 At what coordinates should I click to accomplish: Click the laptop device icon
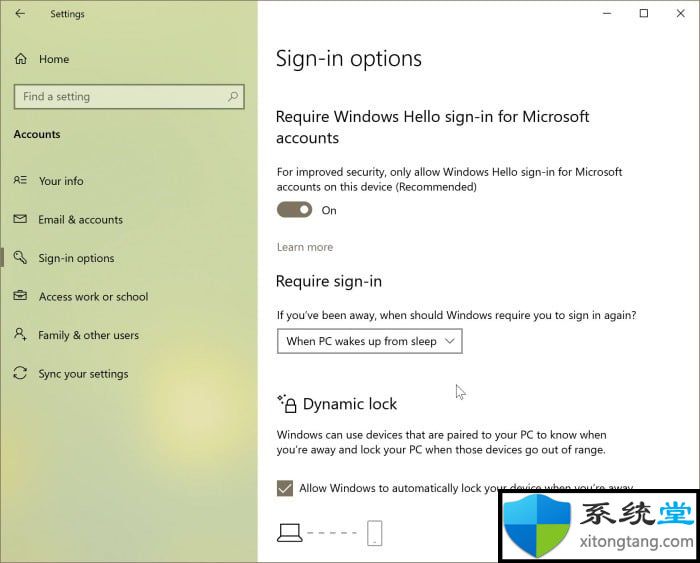click(289, 533)
